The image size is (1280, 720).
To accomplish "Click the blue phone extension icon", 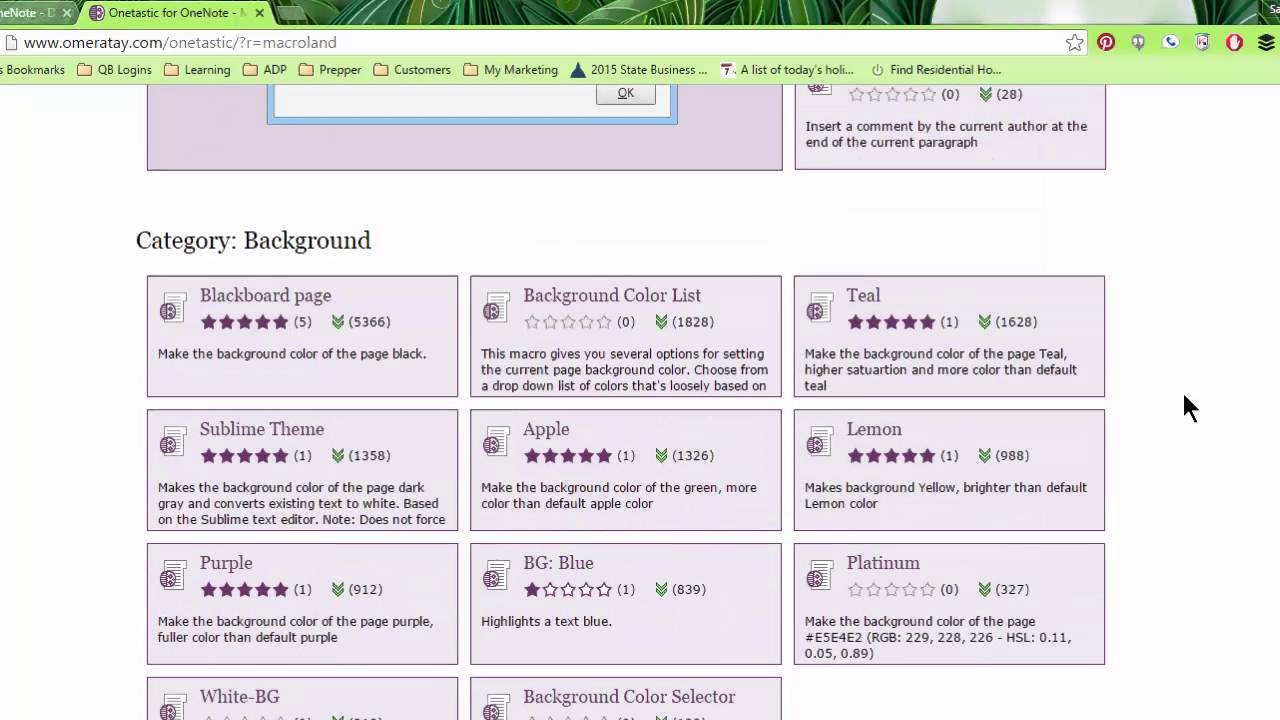I will [1171, 42].
